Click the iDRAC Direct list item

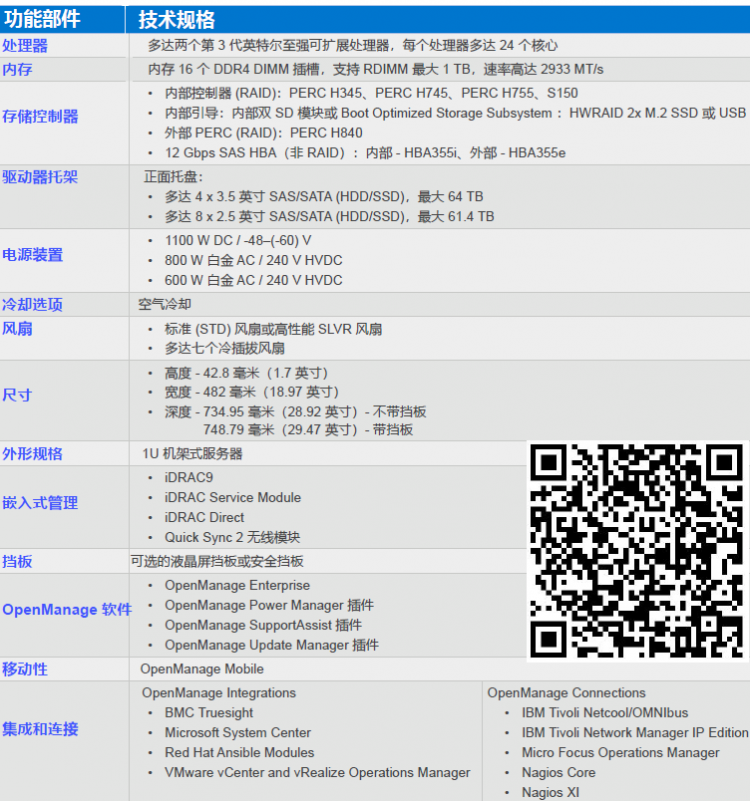(204, 517)
